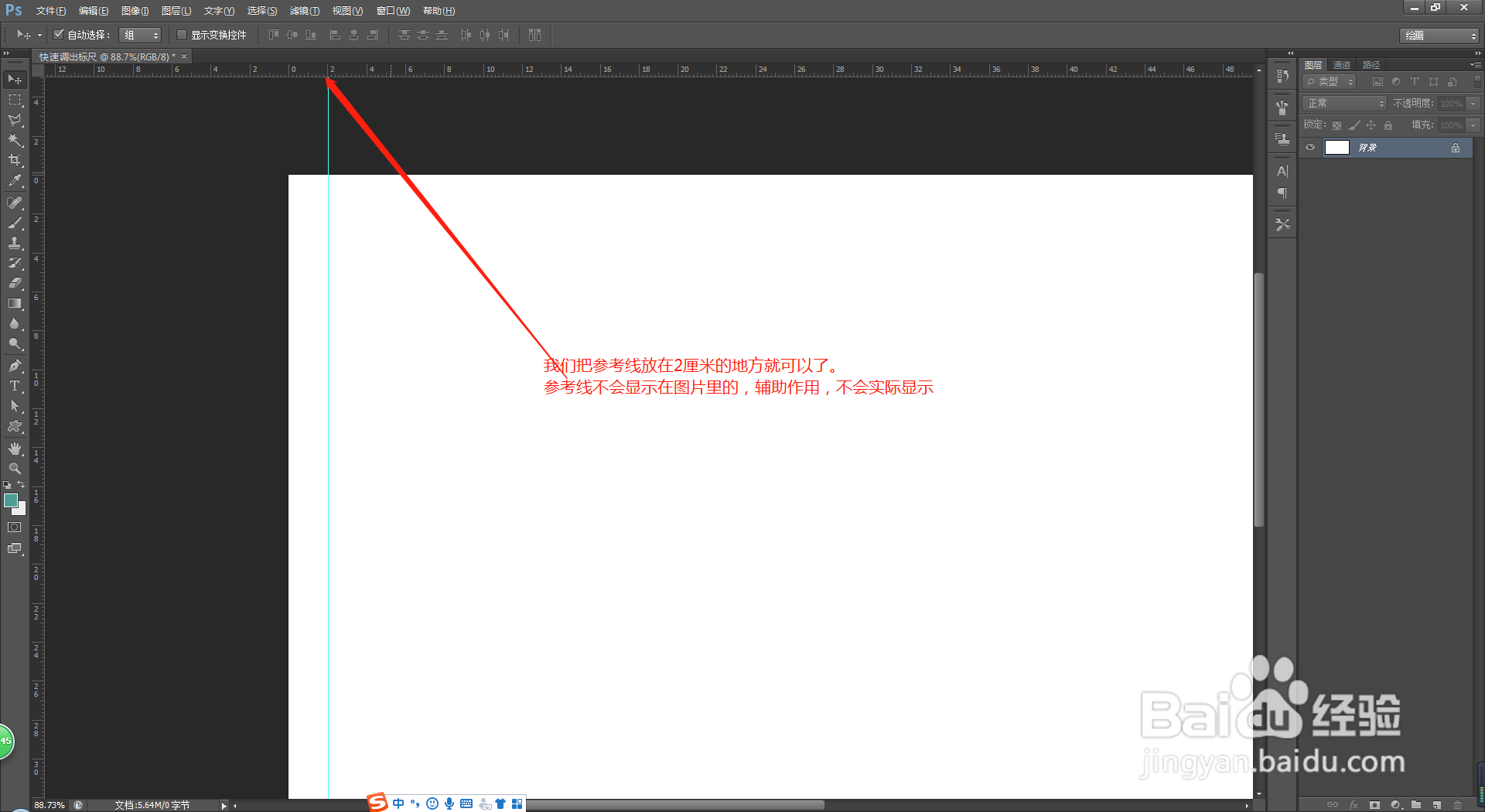Select the Path Selection tool
The height and width of the screenshot is (812, 1485).
[15, 406]
